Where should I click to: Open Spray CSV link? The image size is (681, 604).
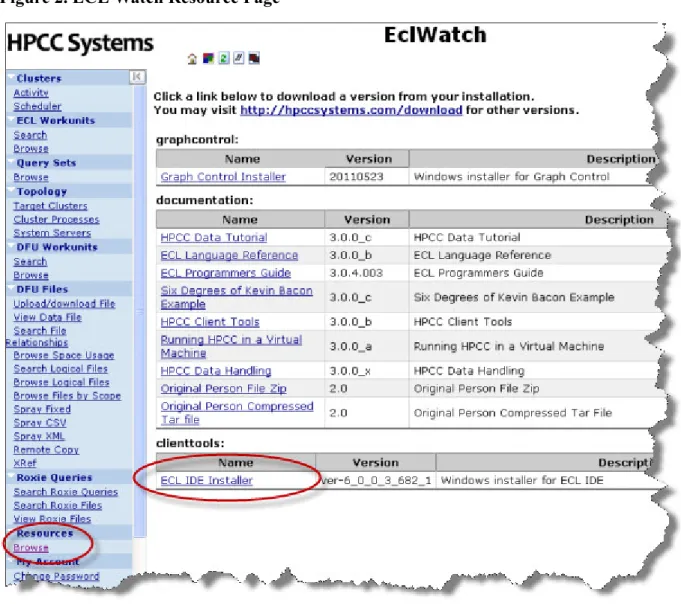[40, 422]
